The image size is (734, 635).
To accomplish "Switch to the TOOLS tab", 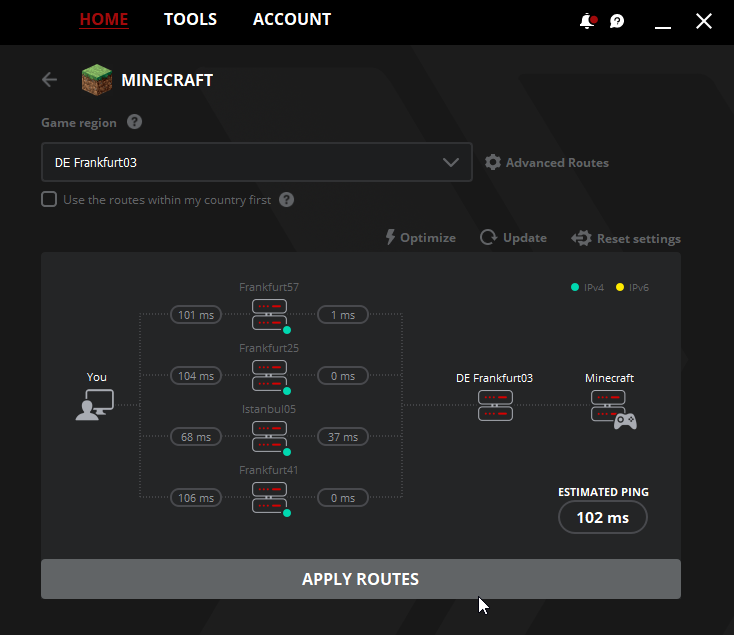I will (x=190, y=19).
